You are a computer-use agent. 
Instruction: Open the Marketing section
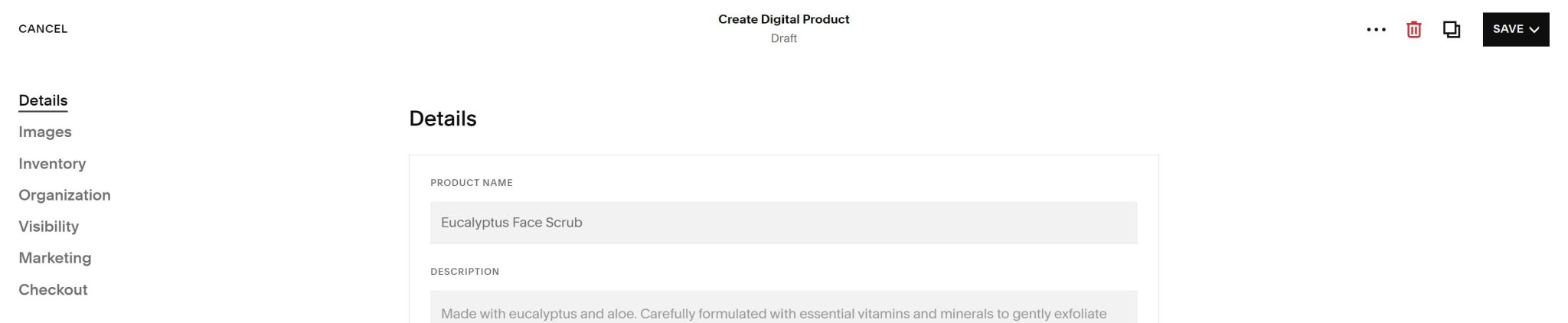pos(54,258)
